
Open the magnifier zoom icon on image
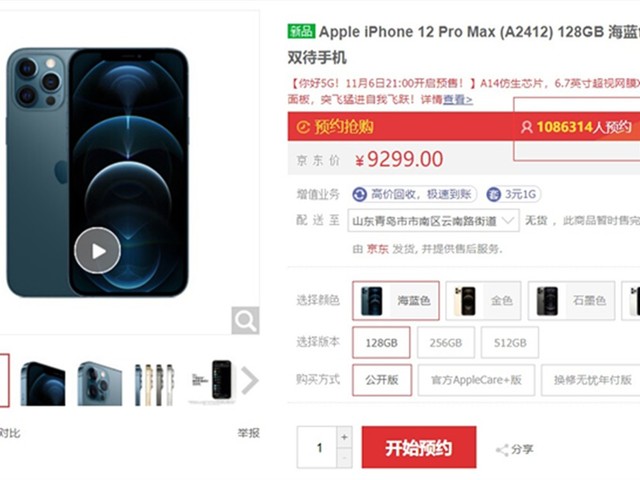click(x=245, y=320)
